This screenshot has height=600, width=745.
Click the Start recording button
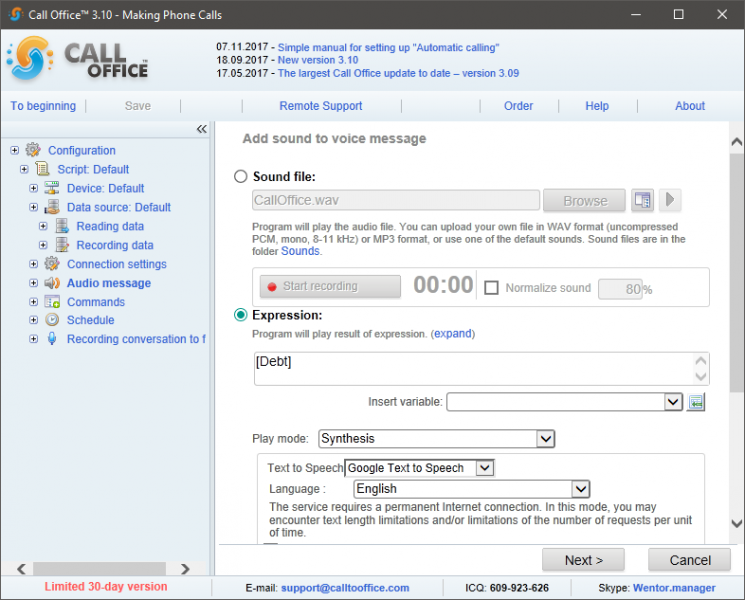pos(330,286)
